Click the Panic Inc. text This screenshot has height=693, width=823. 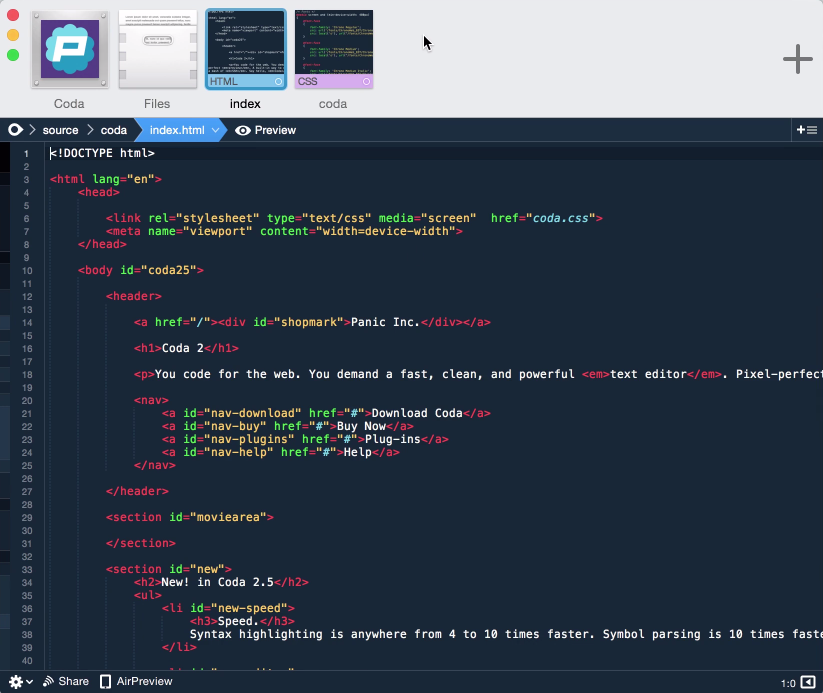pyautogui.click(x=386, y=322)
